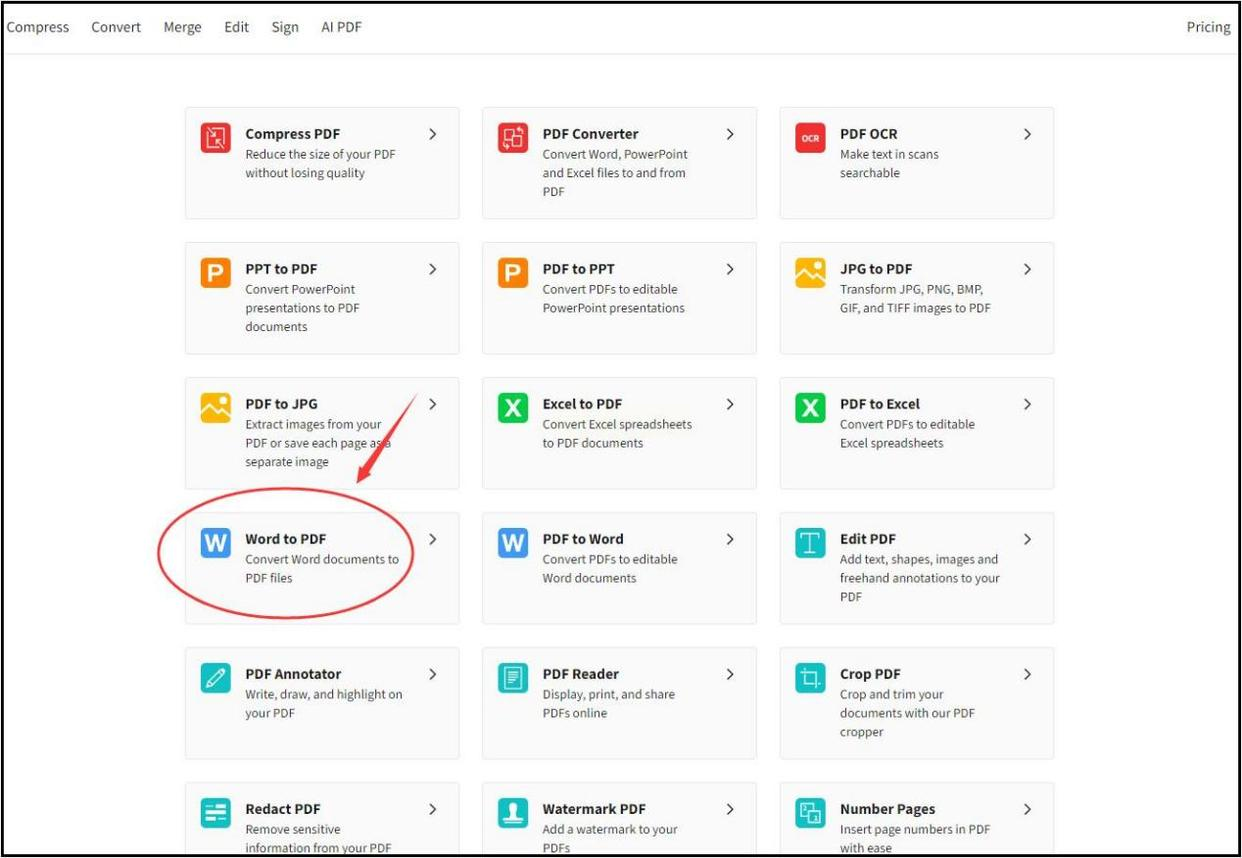Click 'Make text in scans searchable' description
The image size is (1242, 858).
tap(889, 164)
